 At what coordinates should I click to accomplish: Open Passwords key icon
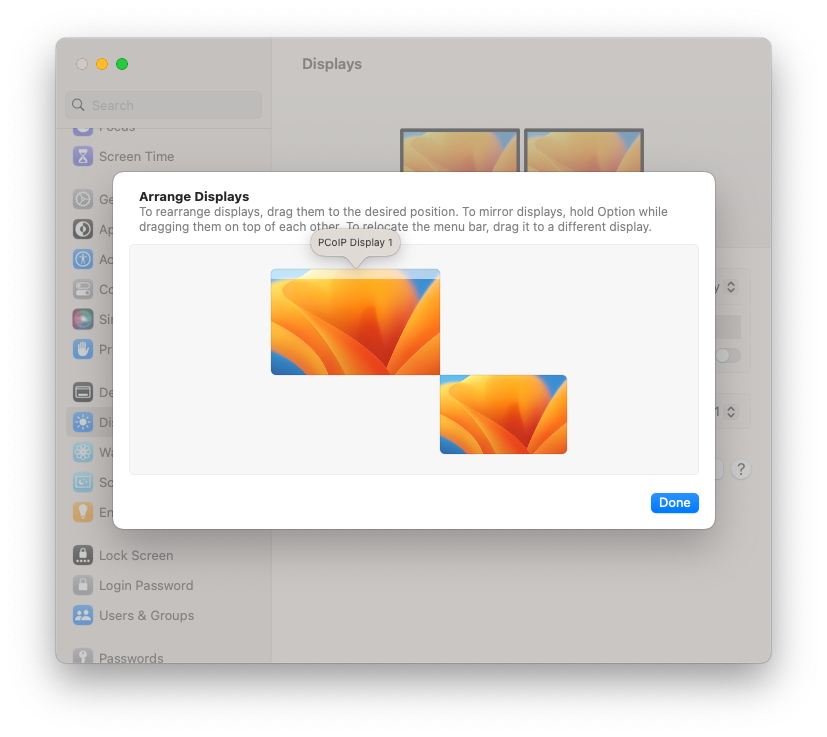click(x=83, y=655)
